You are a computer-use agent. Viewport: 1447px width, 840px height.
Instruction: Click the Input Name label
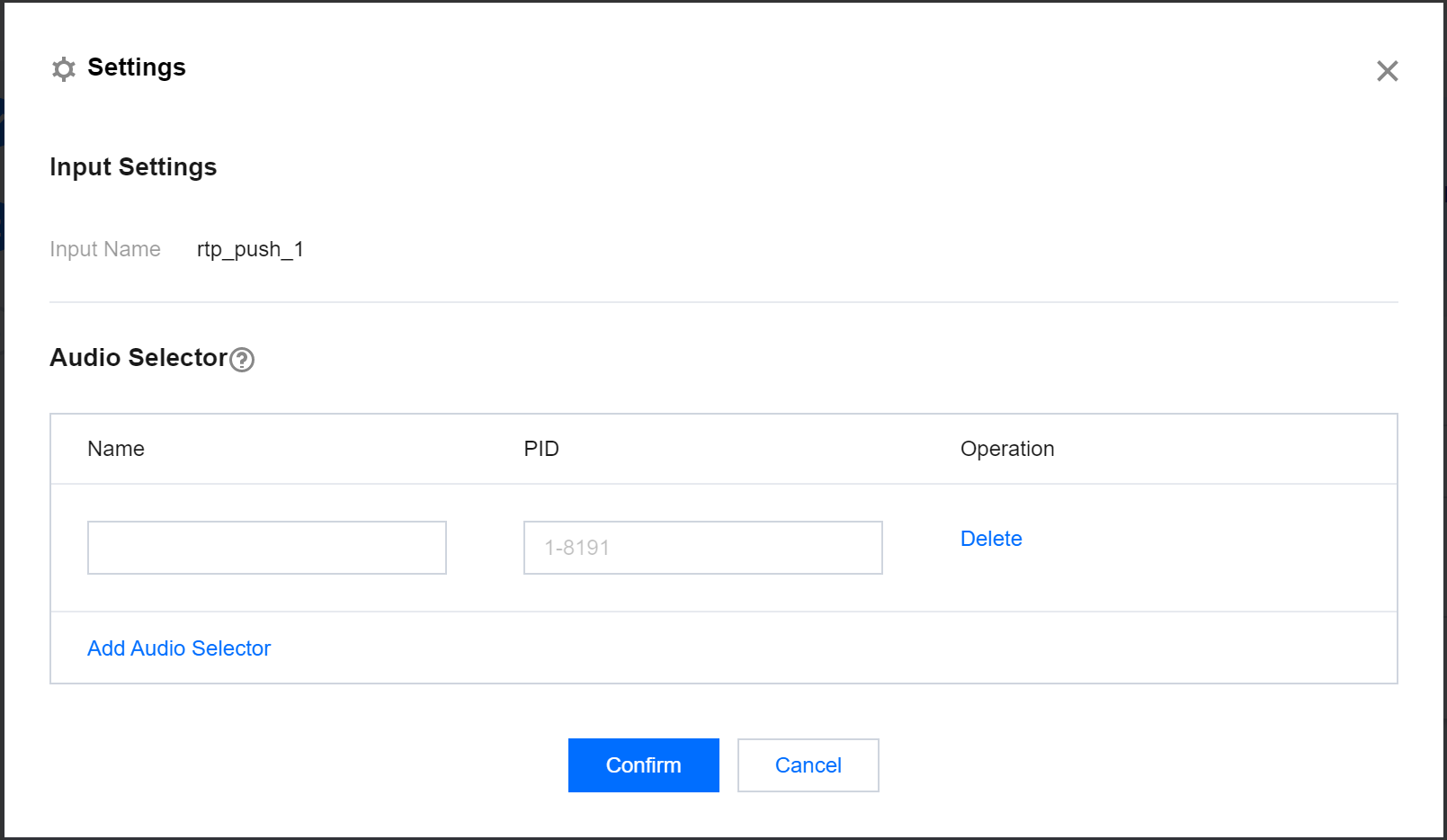(105, 249)
